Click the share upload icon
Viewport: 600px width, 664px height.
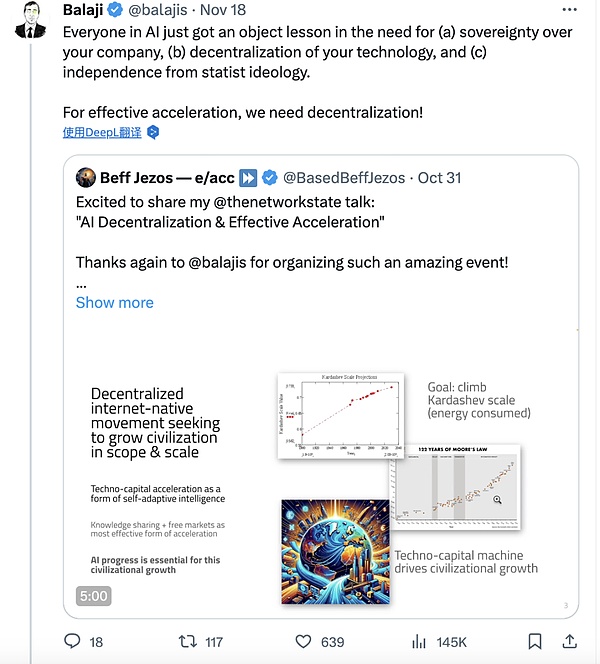coord(570,641)
